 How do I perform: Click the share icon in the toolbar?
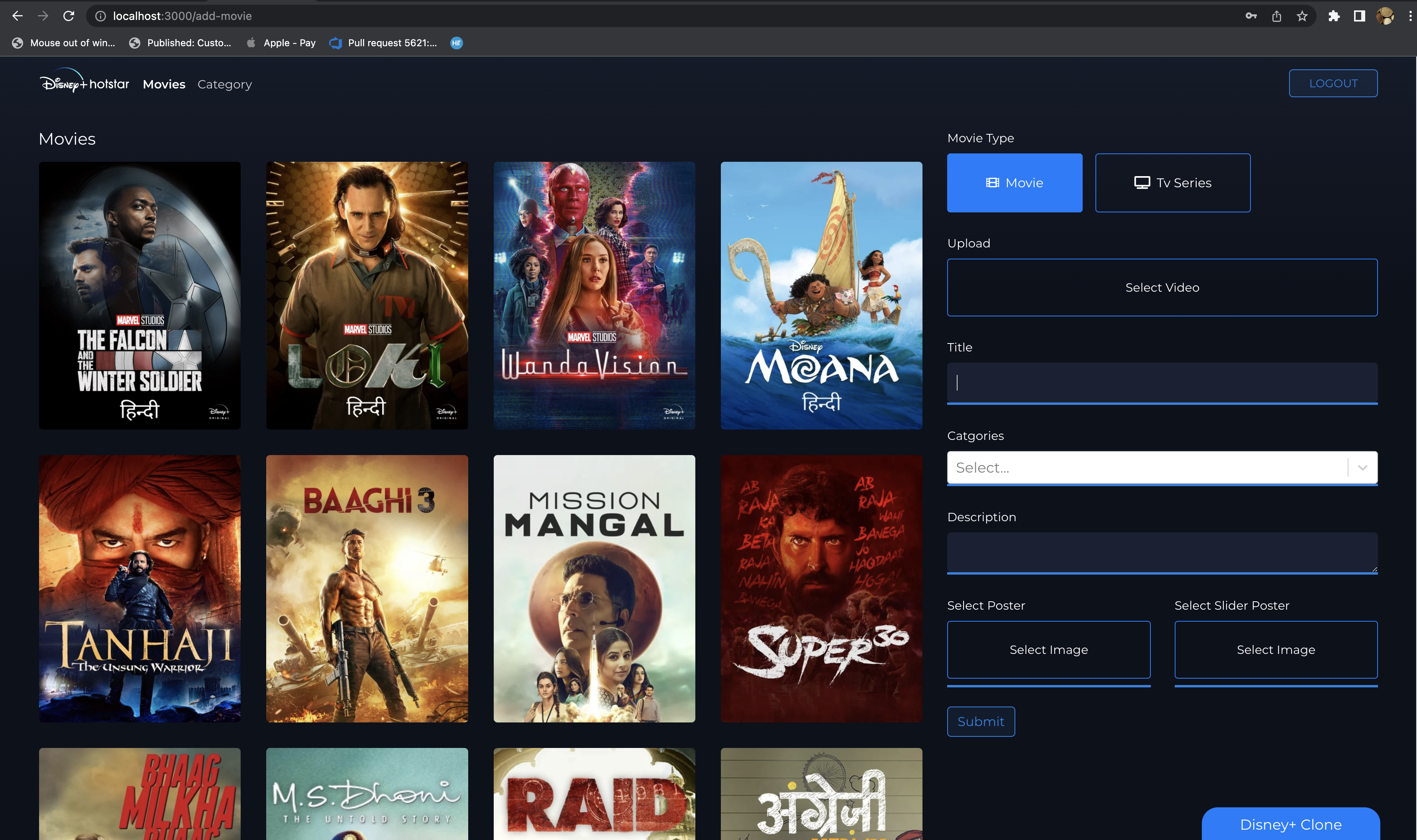(1276, 15)
